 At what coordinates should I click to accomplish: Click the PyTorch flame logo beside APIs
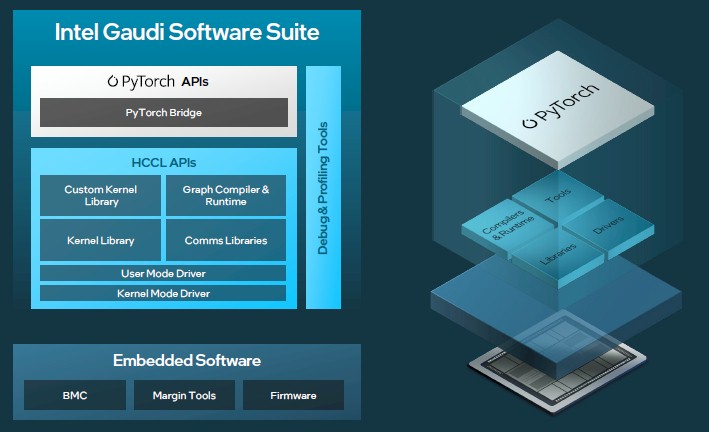coord(113,81)
